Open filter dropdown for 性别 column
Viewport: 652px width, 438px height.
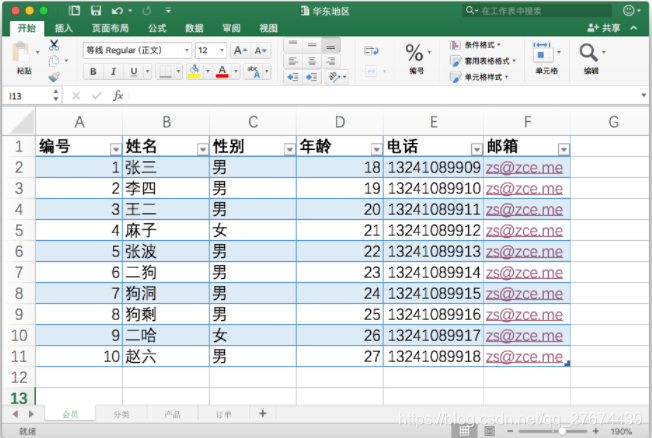pyautogui.click(x=289, y=149)
